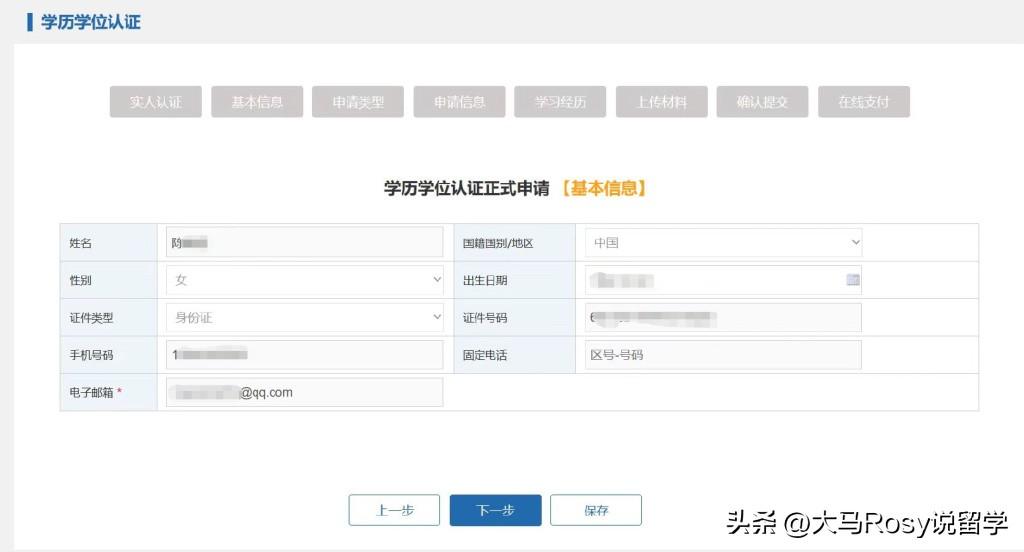The height and width of the screenshot is (552, 1024).
Task: Go to the 确认提交 step tab
Action: [x=762, y=102]
